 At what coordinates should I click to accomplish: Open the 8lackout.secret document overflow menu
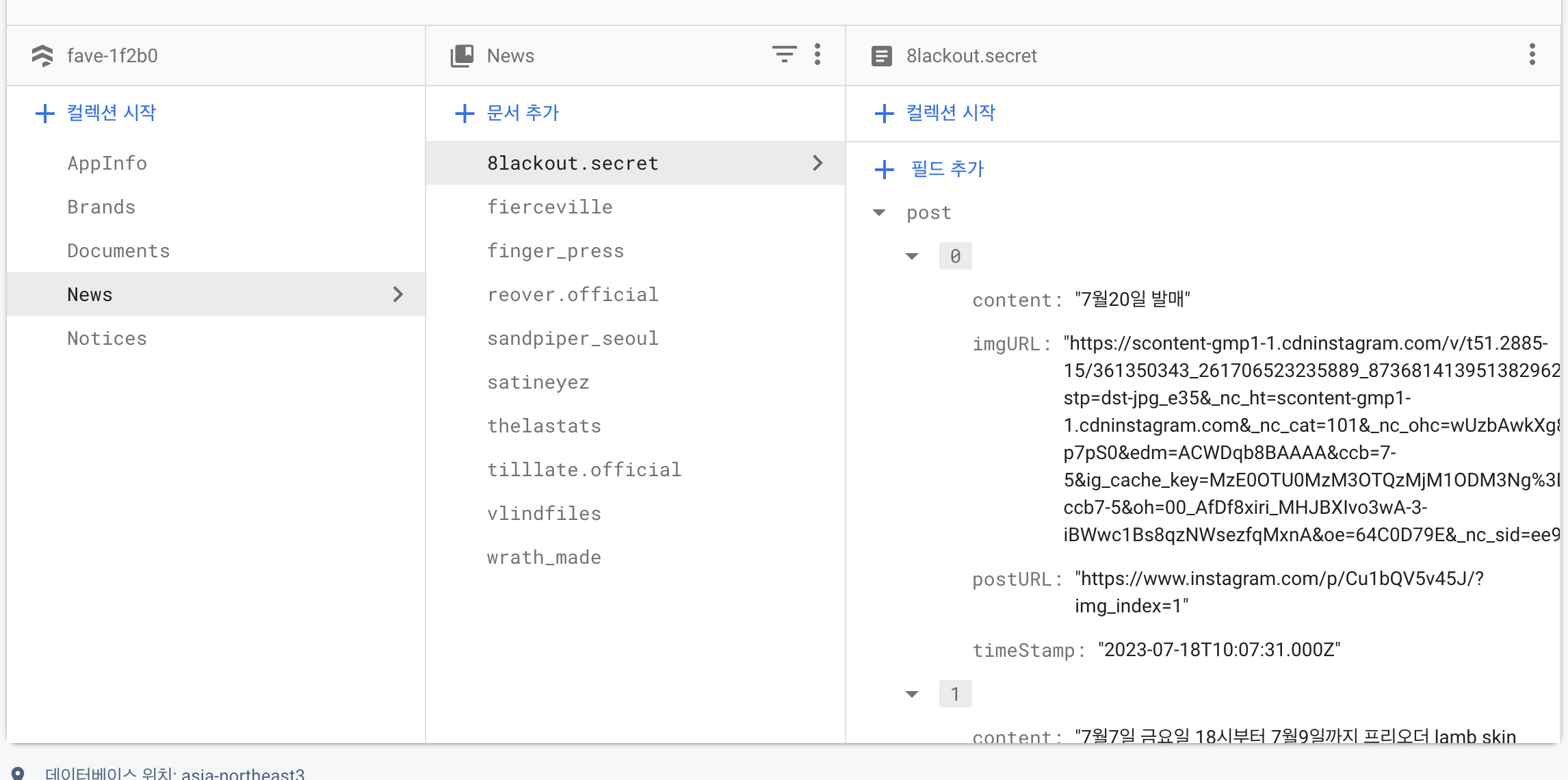pyautogui.click(x=1532, y=54)
